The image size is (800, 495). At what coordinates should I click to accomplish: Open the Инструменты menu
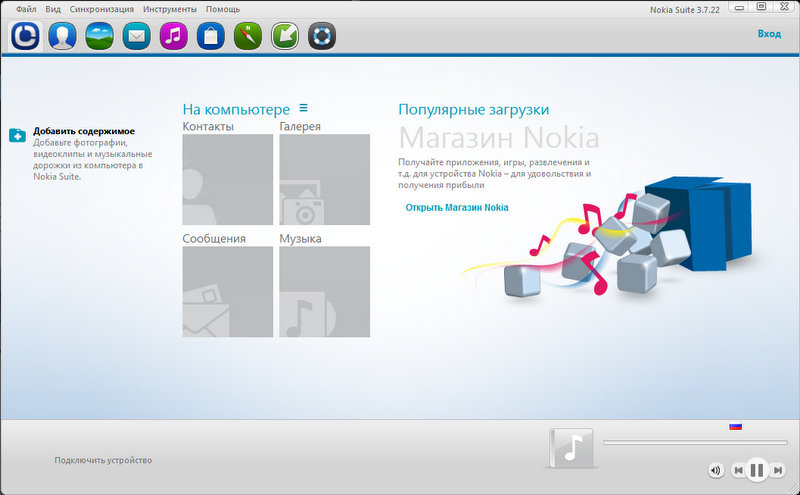[x=170, y=9]
